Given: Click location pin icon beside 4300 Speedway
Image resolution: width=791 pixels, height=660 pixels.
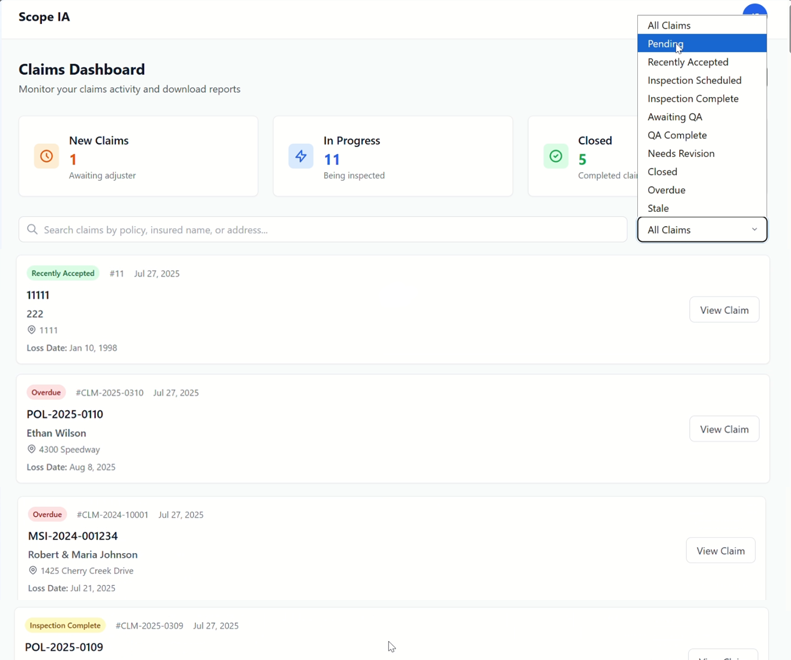Looking at the screenshot, I should pos(32,450).
